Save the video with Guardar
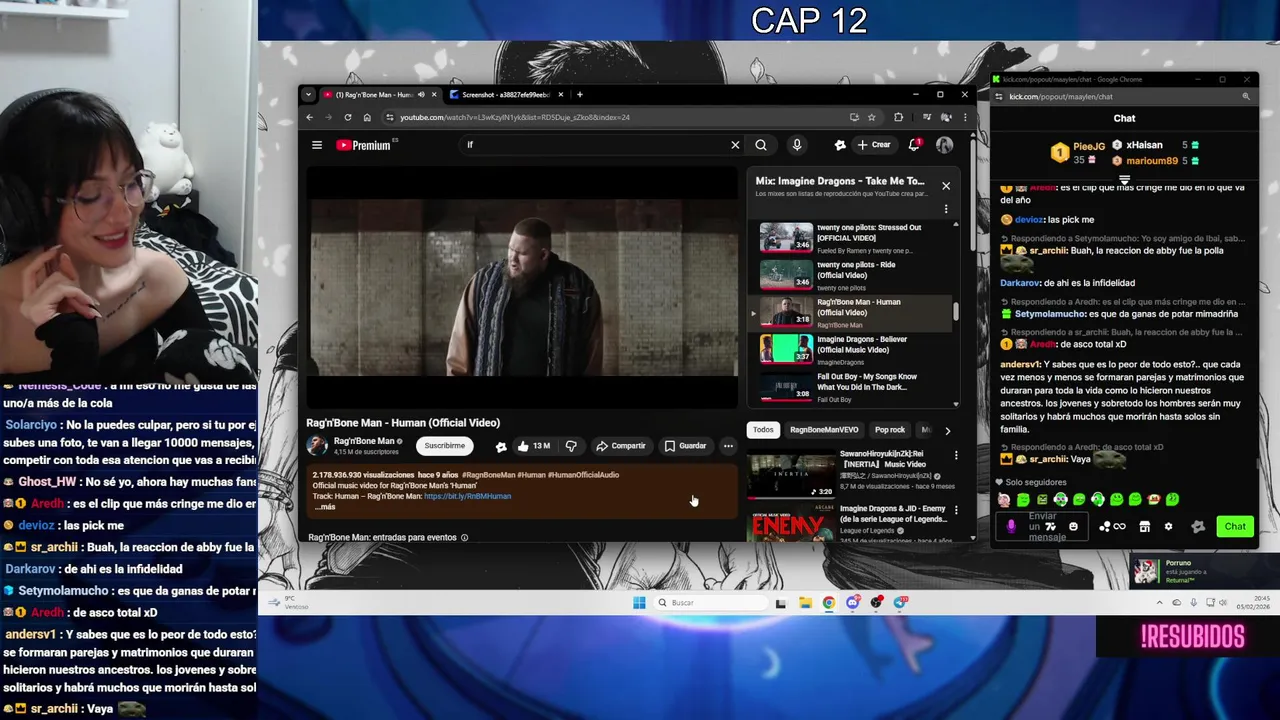The image size is (1280, 720). [686, 446]
